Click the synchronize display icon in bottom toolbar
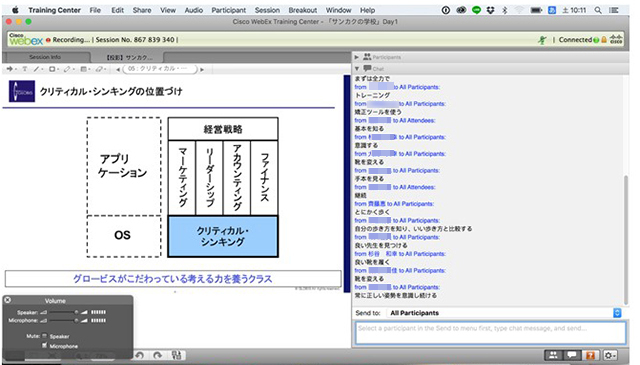Viewport: 640px width, 365px height. [176, 355]
